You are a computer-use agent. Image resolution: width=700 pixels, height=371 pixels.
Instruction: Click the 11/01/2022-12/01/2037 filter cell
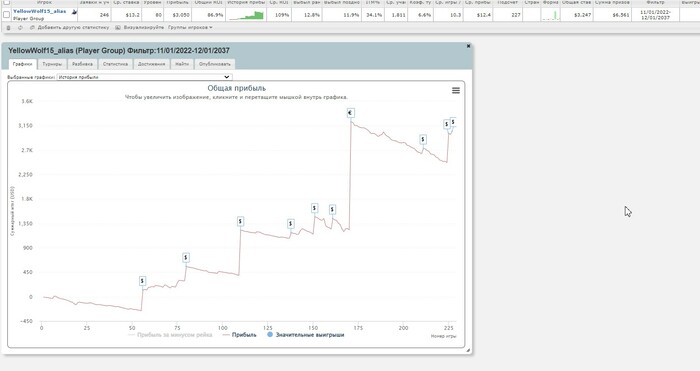[655, 15]
